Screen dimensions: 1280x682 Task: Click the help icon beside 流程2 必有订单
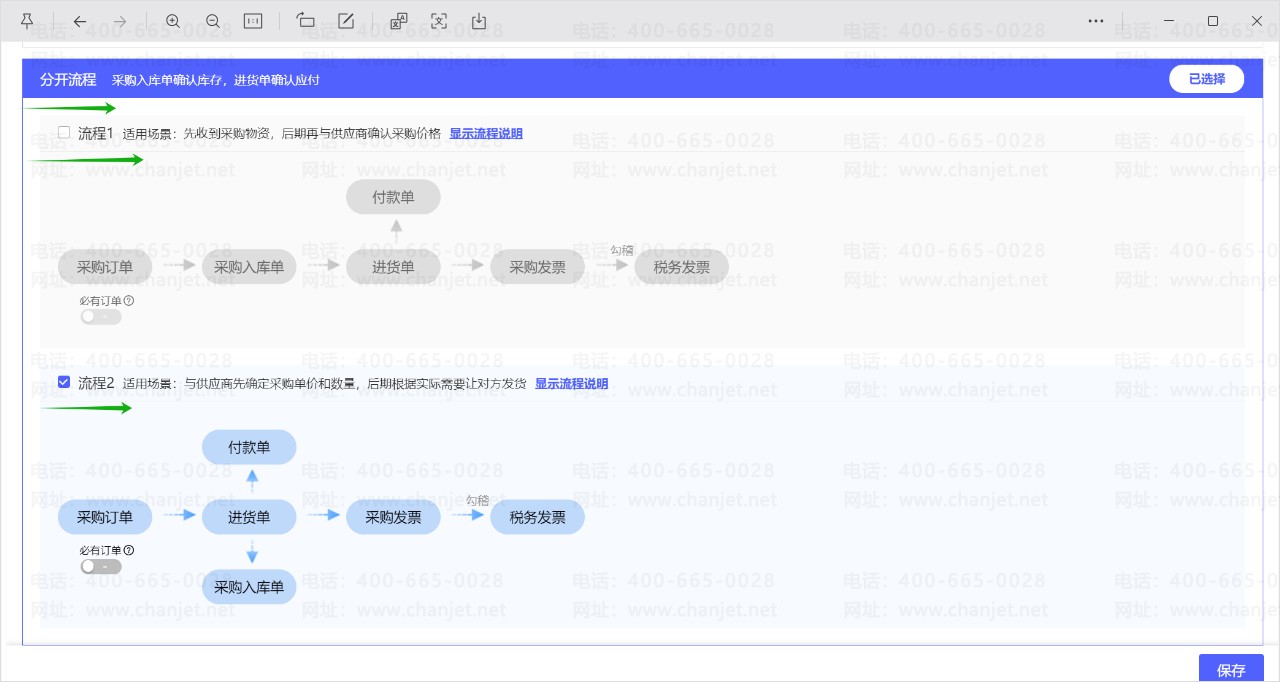[x=129, y=550]
